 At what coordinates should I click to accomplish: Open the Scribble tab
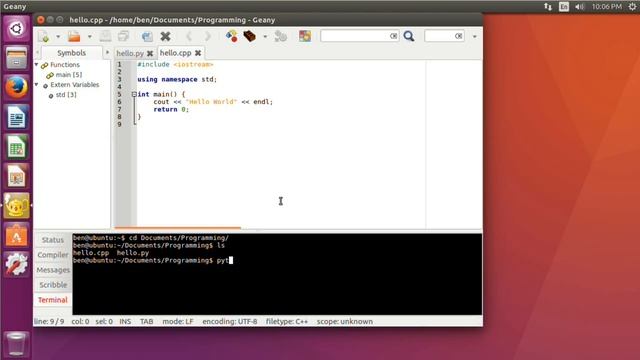(x=53, y=285)
